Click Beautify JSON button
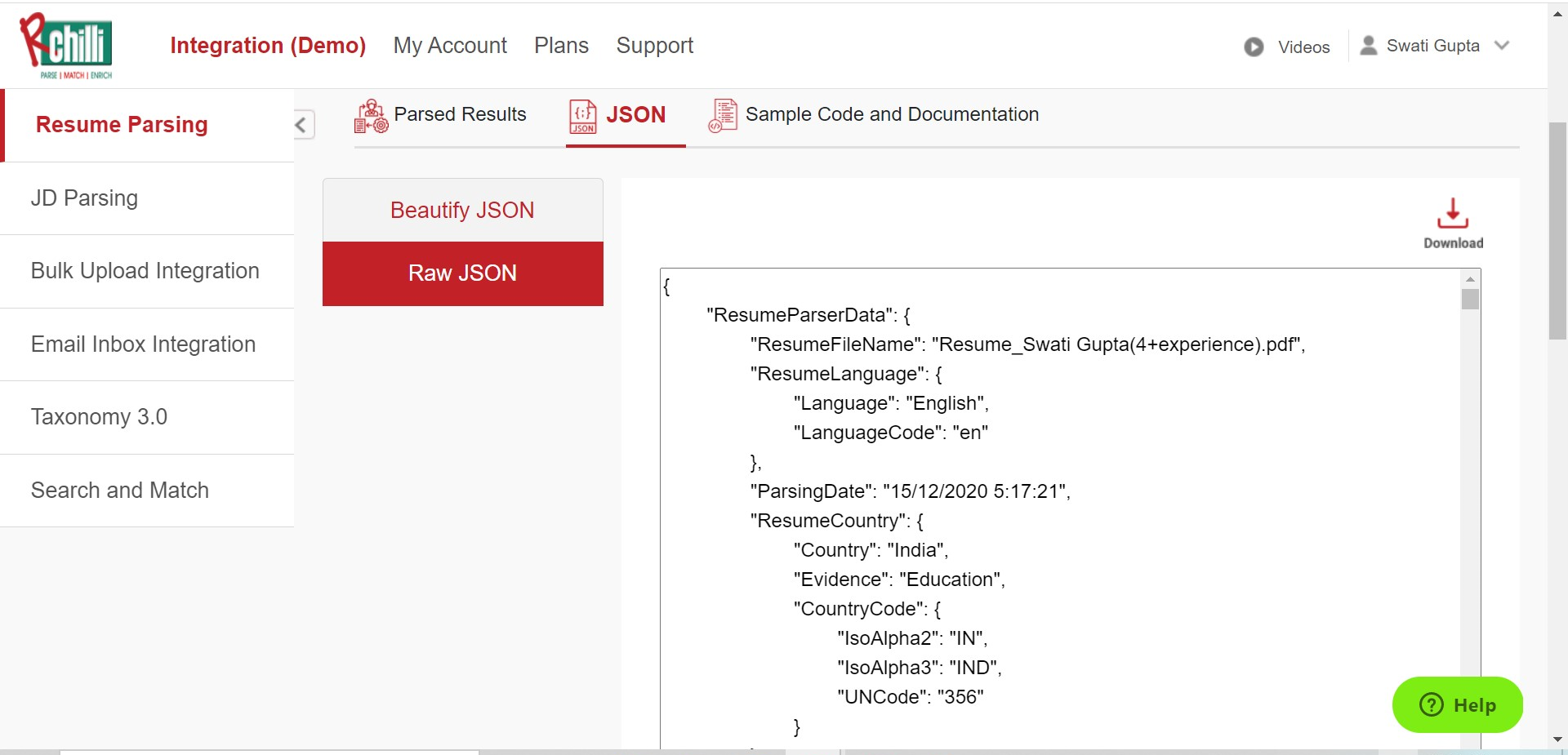This screenshot has height=755, width=1568. click(x=463, y=210)
